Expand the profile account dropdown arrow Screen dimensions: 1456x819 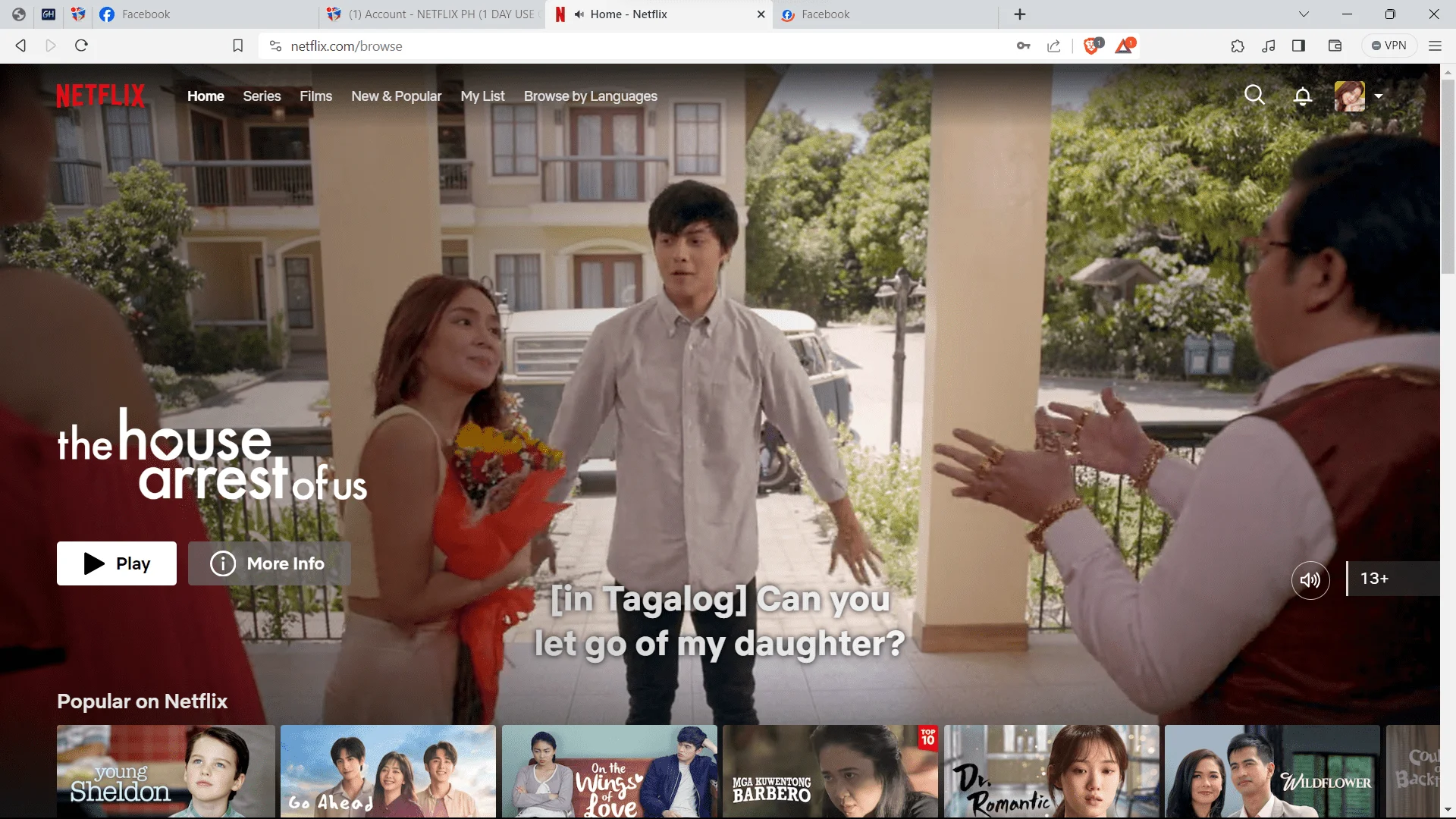tap(1379, 96)
